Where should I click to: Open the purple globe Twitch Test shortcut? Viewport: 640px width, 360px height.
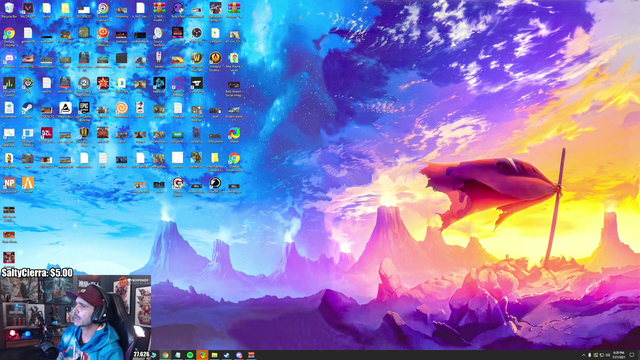click(178, 8)
